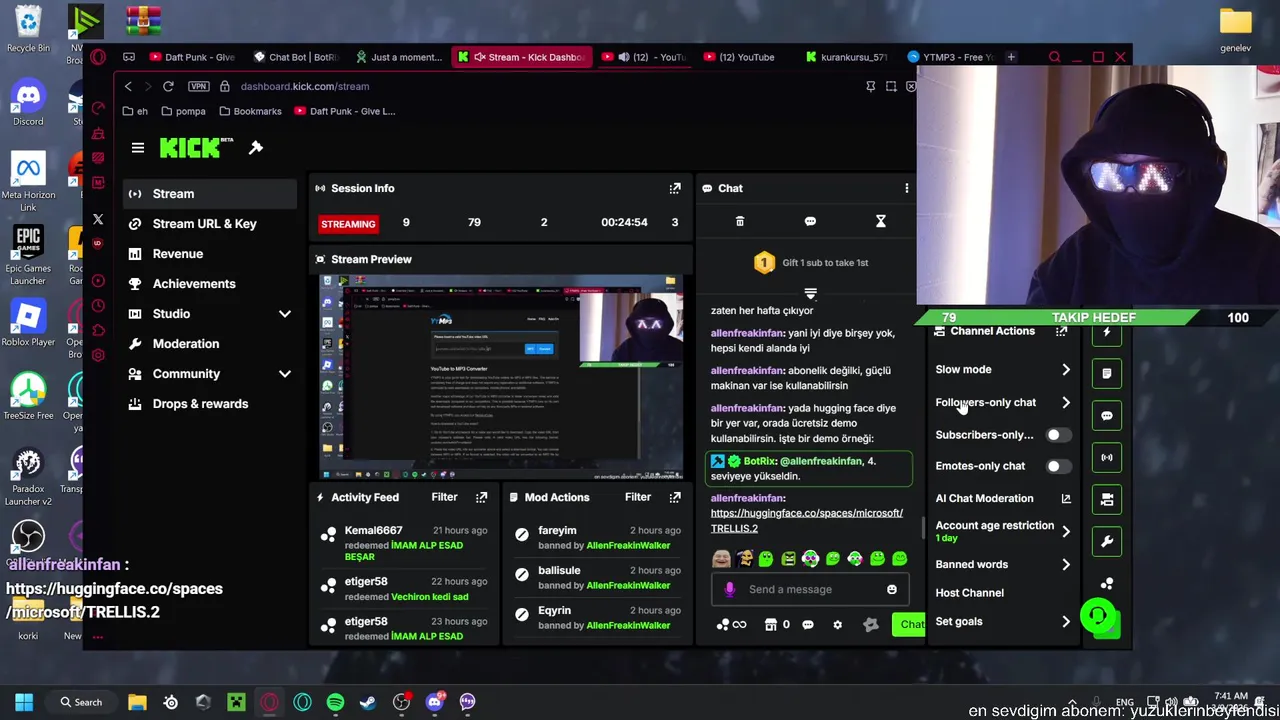
Task: Pop out the Mod Actions panel
Action: [x=675, y=497]
